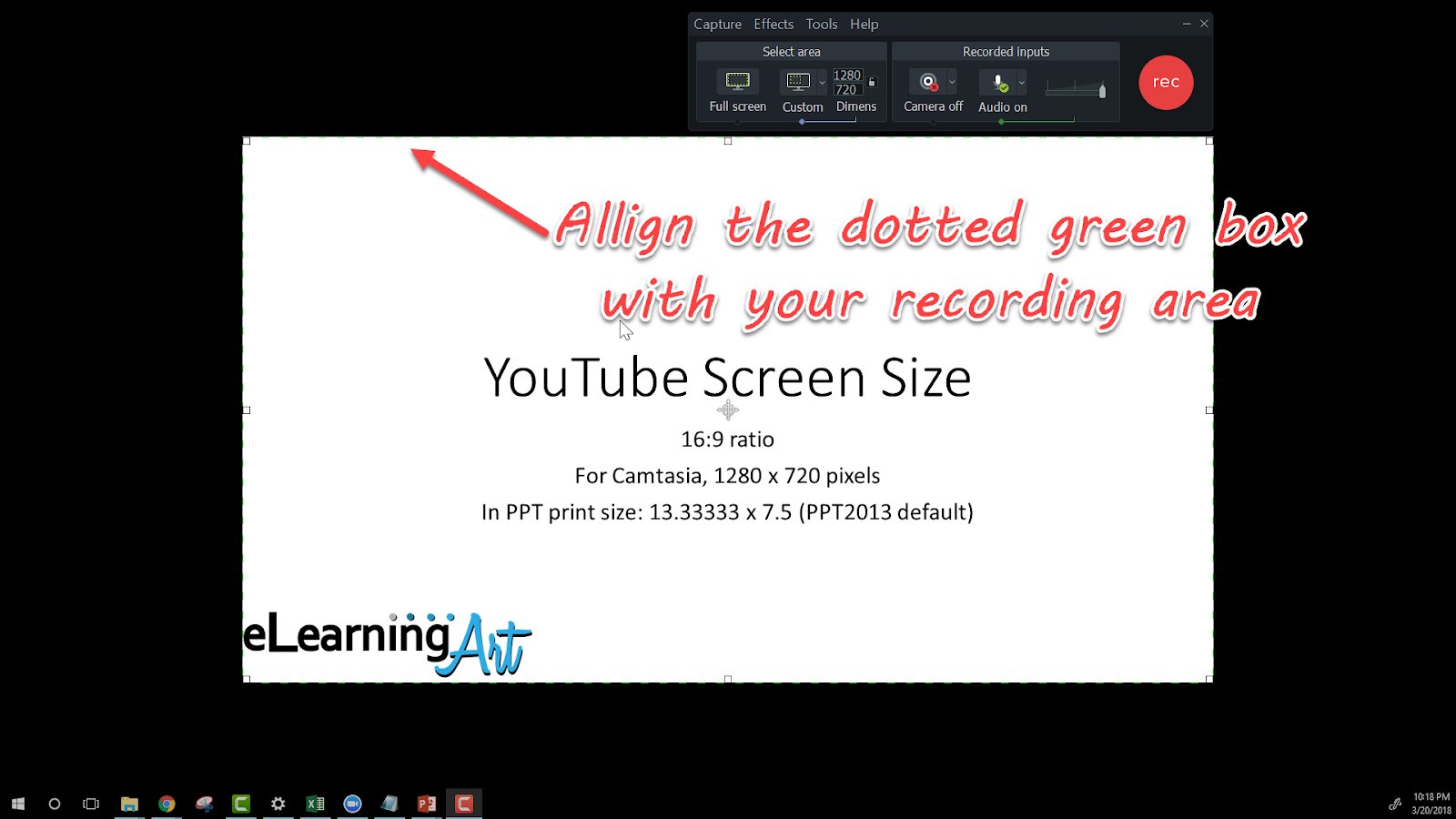Mute audio via the Audio on microphone icon
This screenshot has width=1456, height=819.
pos(999,83)
